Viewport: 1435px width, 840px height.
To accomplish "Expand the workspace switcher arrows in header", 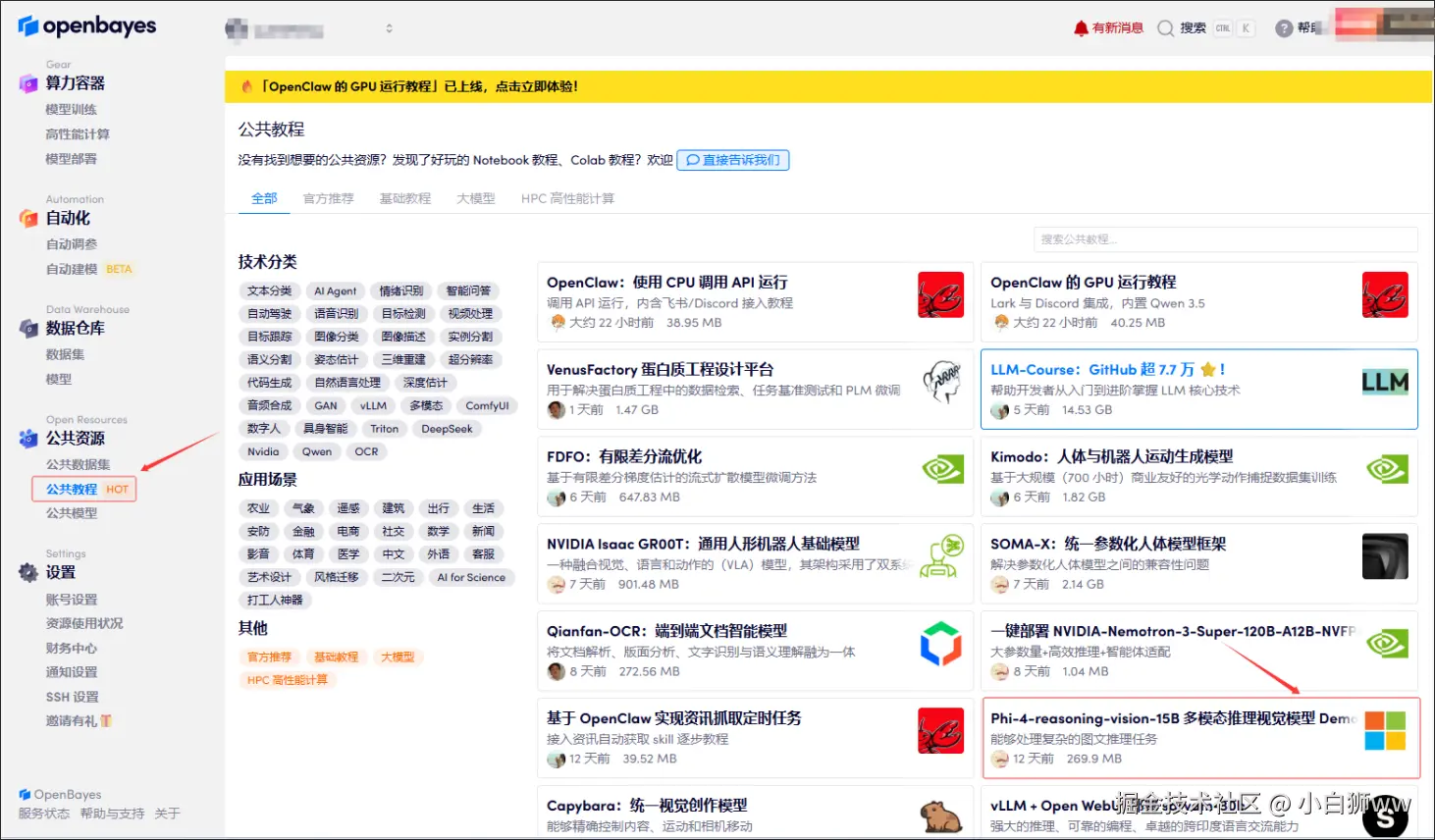I will (389, 28).
